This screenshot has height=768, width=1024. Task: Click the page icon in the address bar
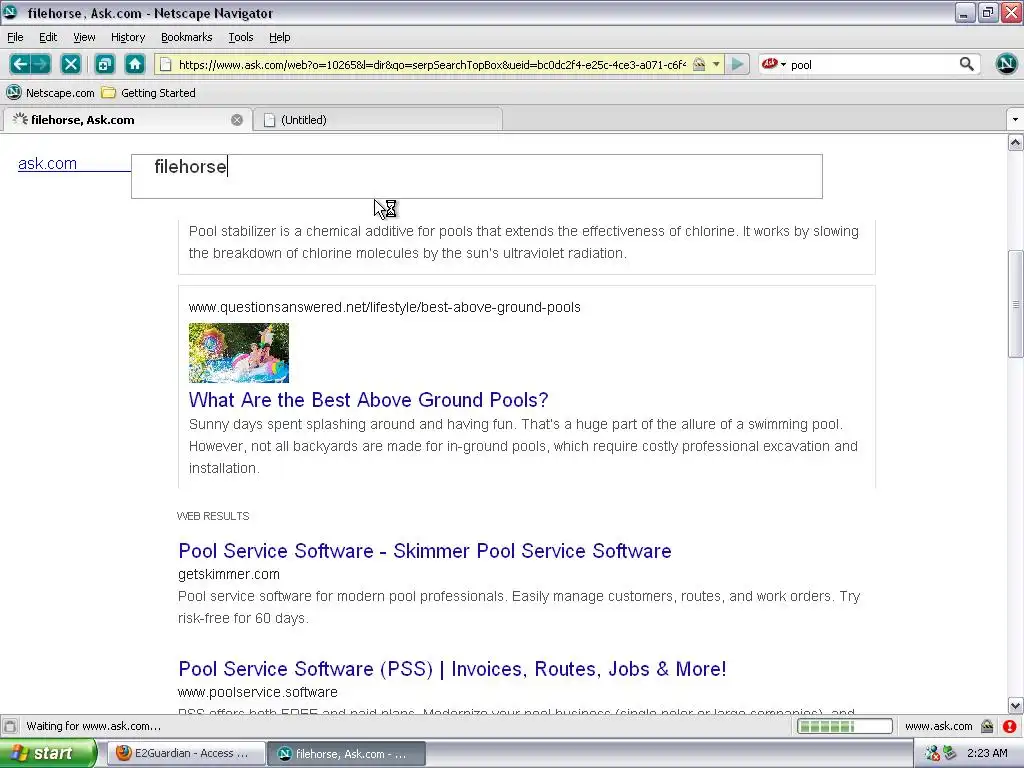point(166,65)
